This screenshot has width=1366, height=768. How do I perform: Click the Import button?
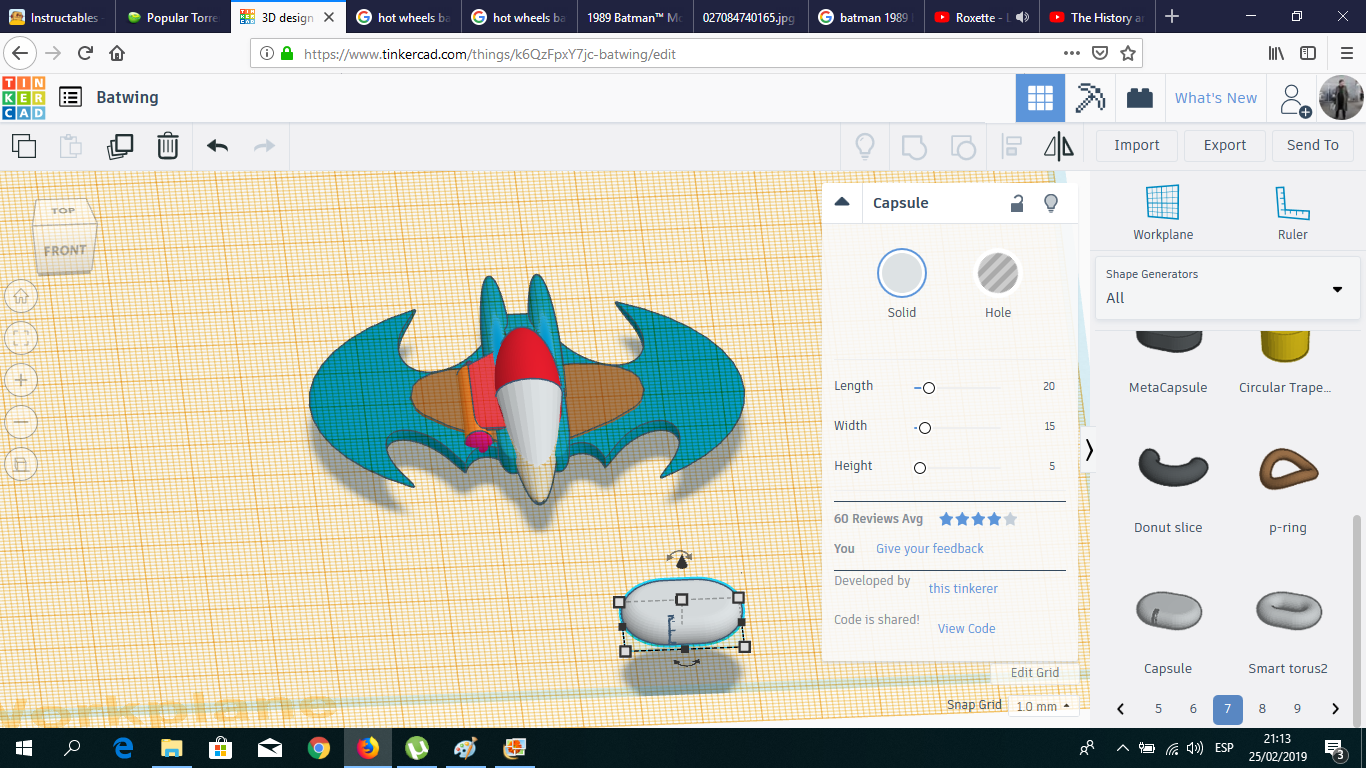point(1137,145)
